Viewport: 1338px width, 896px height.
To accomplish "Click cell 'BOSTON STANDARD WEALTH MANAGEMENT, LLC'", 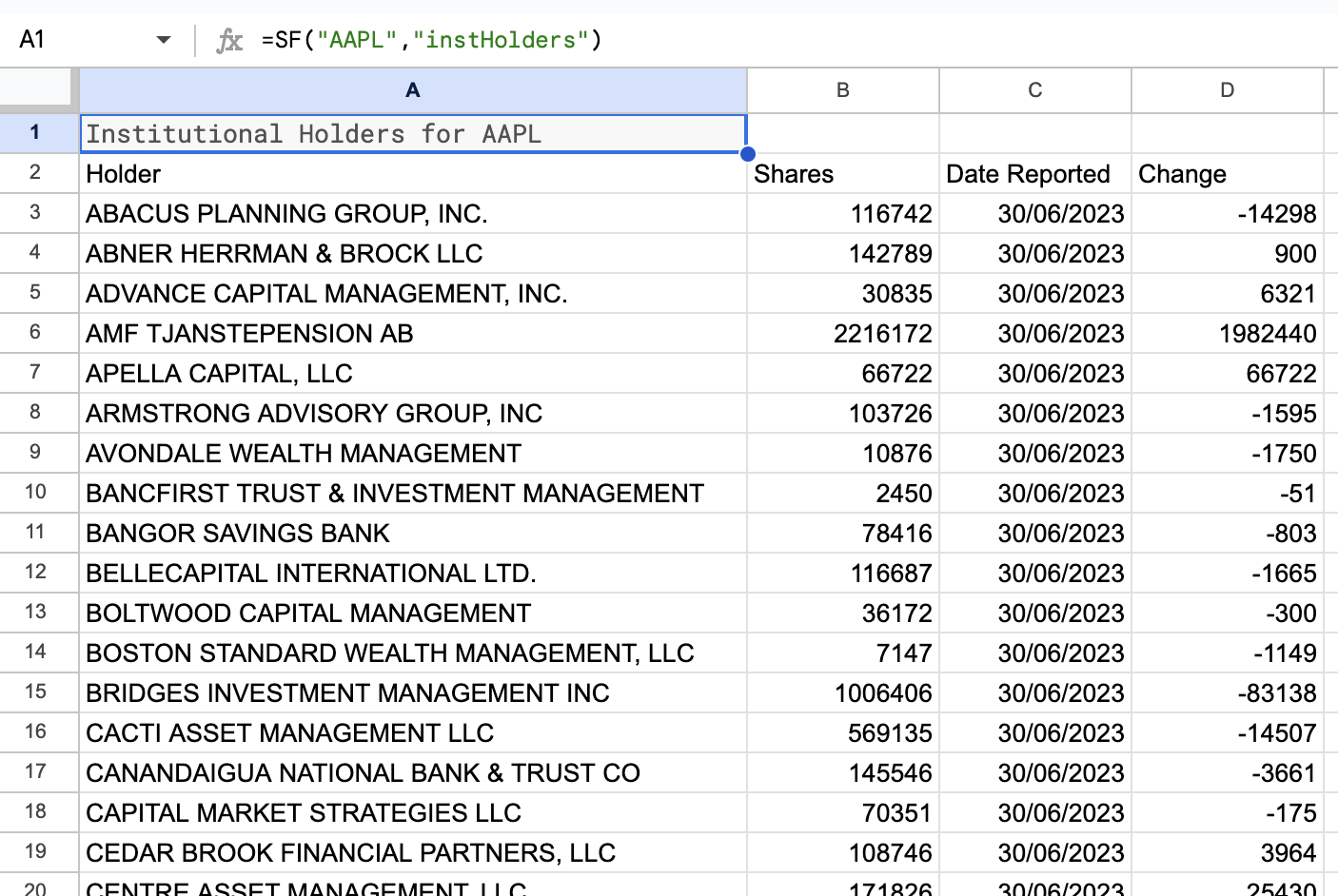I will (x=413, y=653).
